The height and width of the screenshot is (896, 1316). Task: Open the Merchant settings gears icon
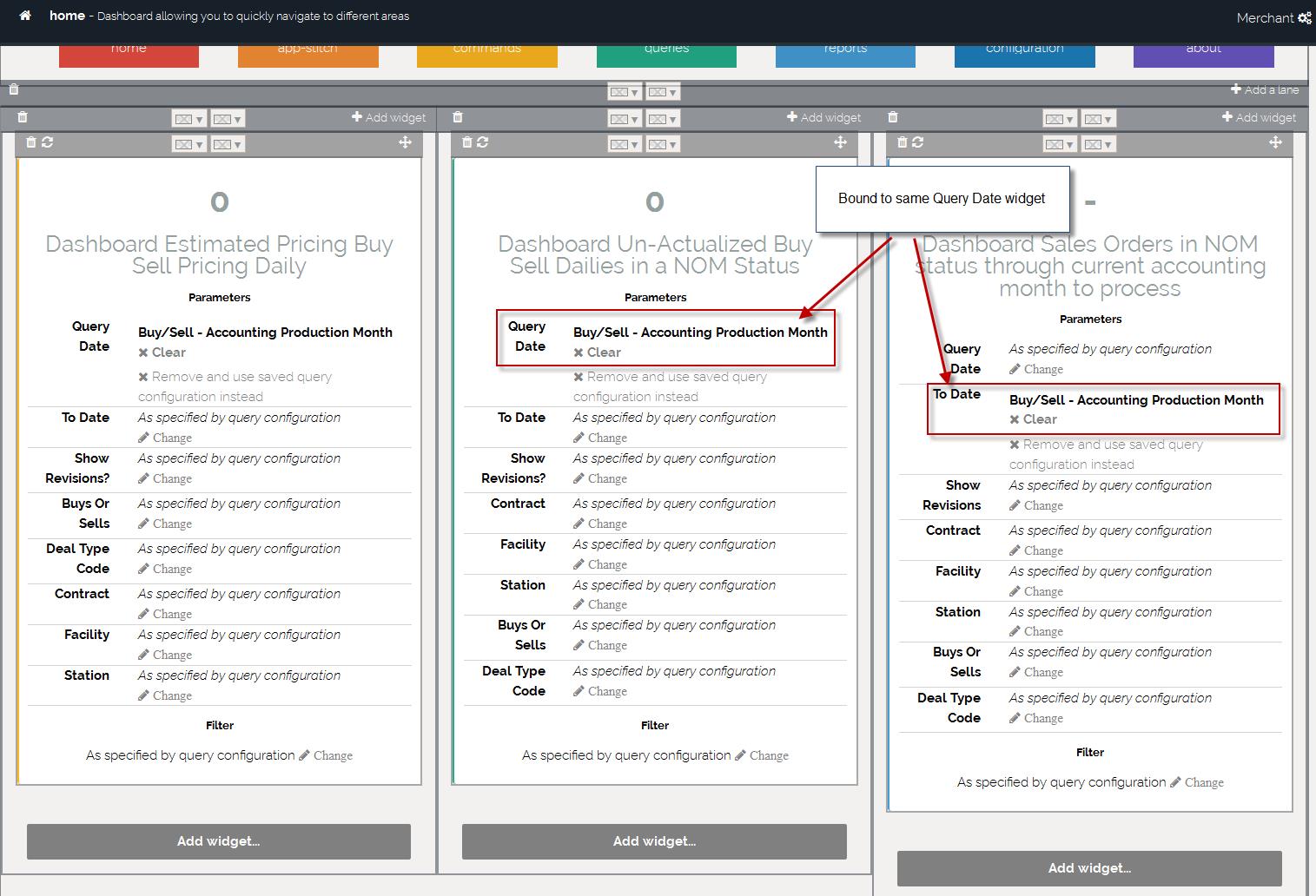(x=1304, y=18)
